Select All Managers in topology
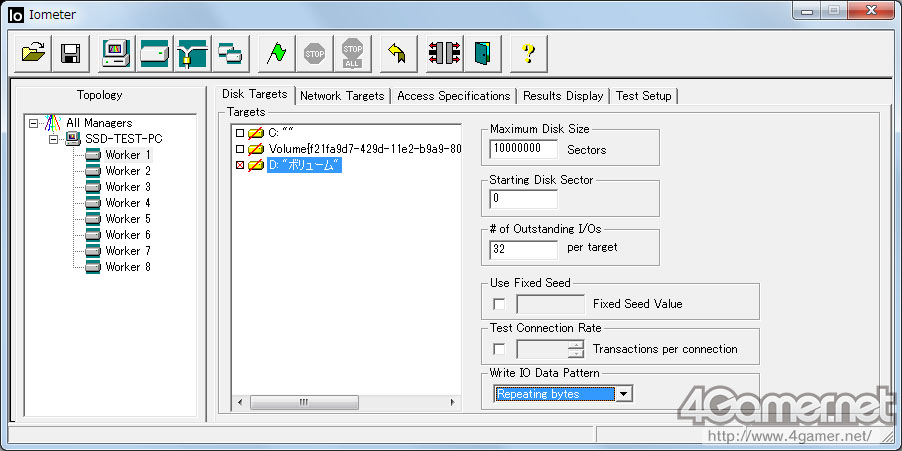Screen dimensions: 902x451 99,123
